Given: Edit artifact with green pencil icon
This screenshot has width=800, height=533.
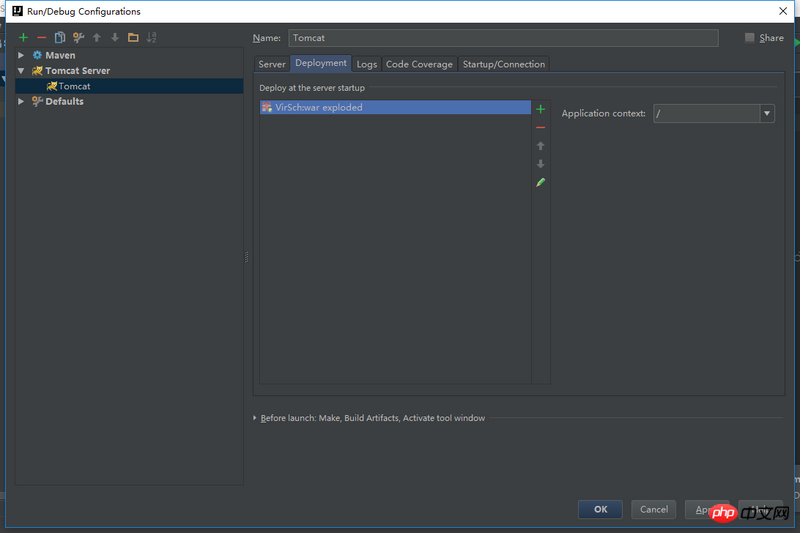Looking at the screenshot, I should [541, 182].
